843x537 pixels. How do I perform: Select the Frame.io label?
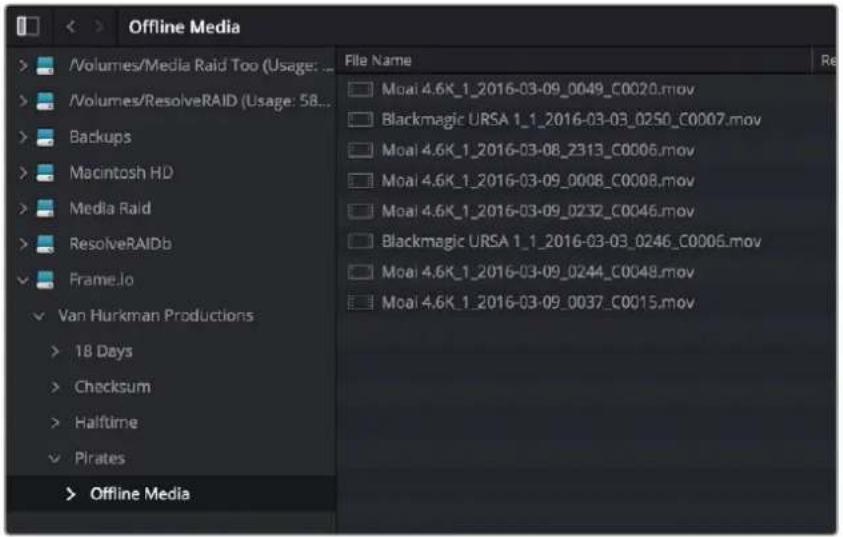coord(102,280)
